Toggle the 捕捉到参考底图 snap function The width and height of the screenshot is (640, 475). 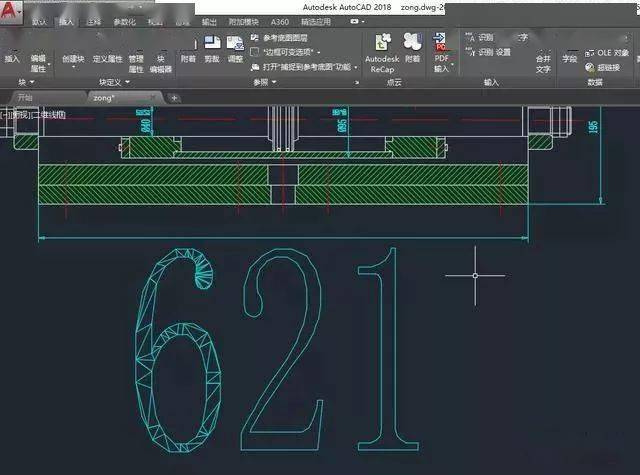coord(255,67)
